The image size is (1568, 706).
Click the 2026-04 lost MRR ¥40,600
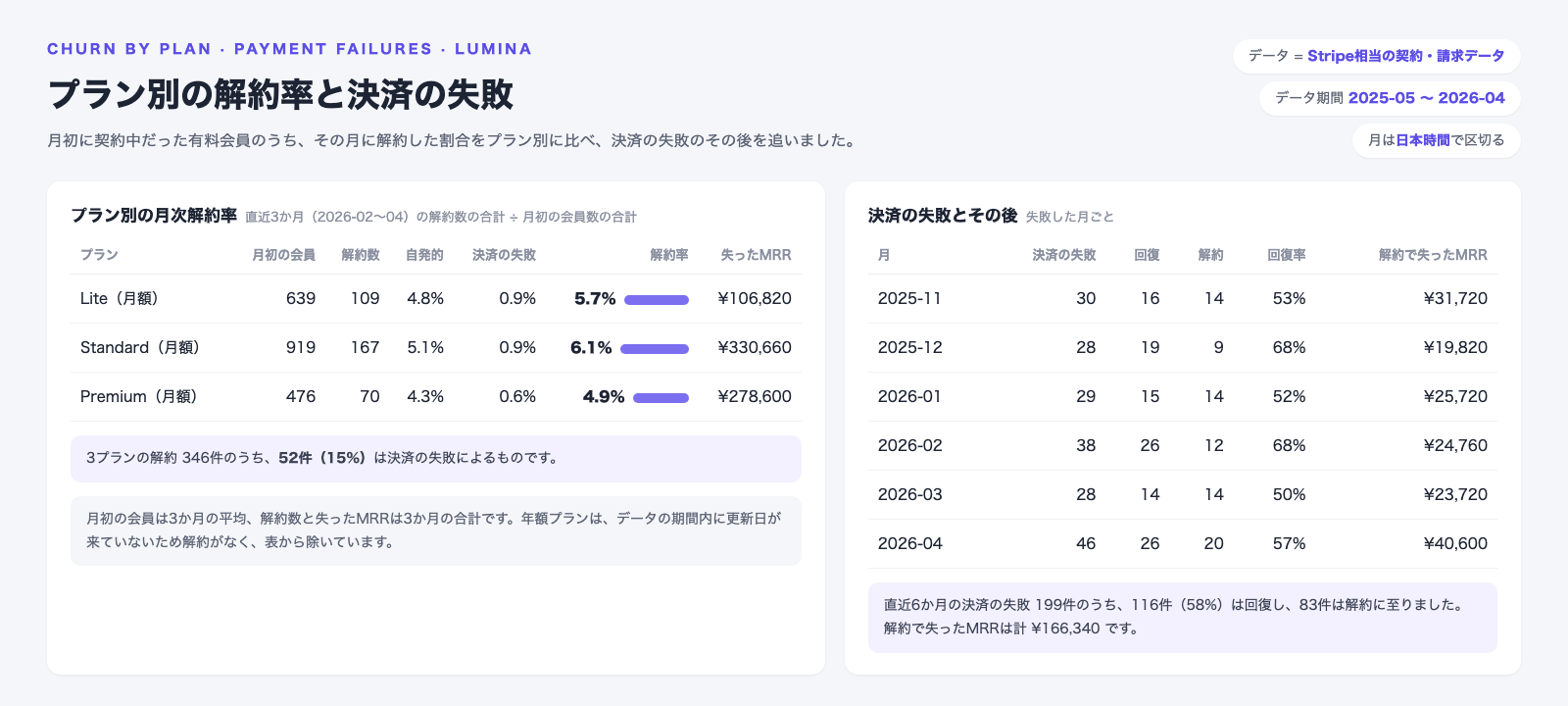pyautogui.click(x=1455, y=544)
